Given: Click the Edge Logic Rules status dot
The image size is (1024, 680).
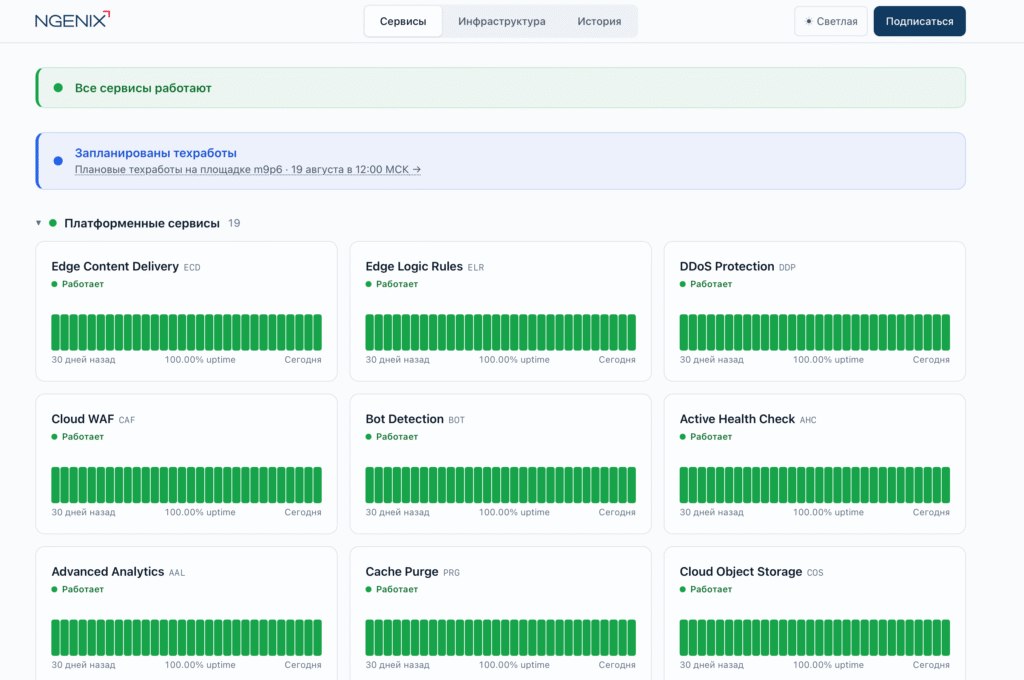Looking at the screenshot, I should click(368, 284).
